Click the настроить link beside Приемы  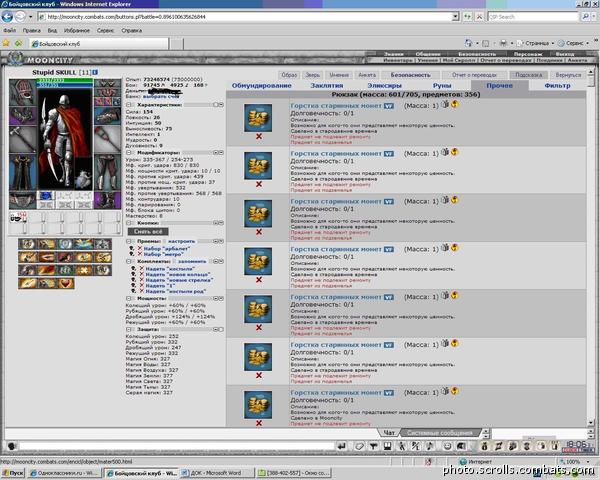click(x=182, y=241)
